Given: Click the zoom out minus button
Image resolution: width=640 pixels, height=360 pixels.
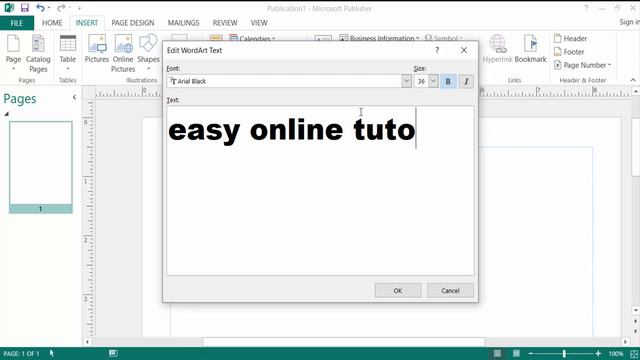Looking at the screenshot, I should (531, 353).
